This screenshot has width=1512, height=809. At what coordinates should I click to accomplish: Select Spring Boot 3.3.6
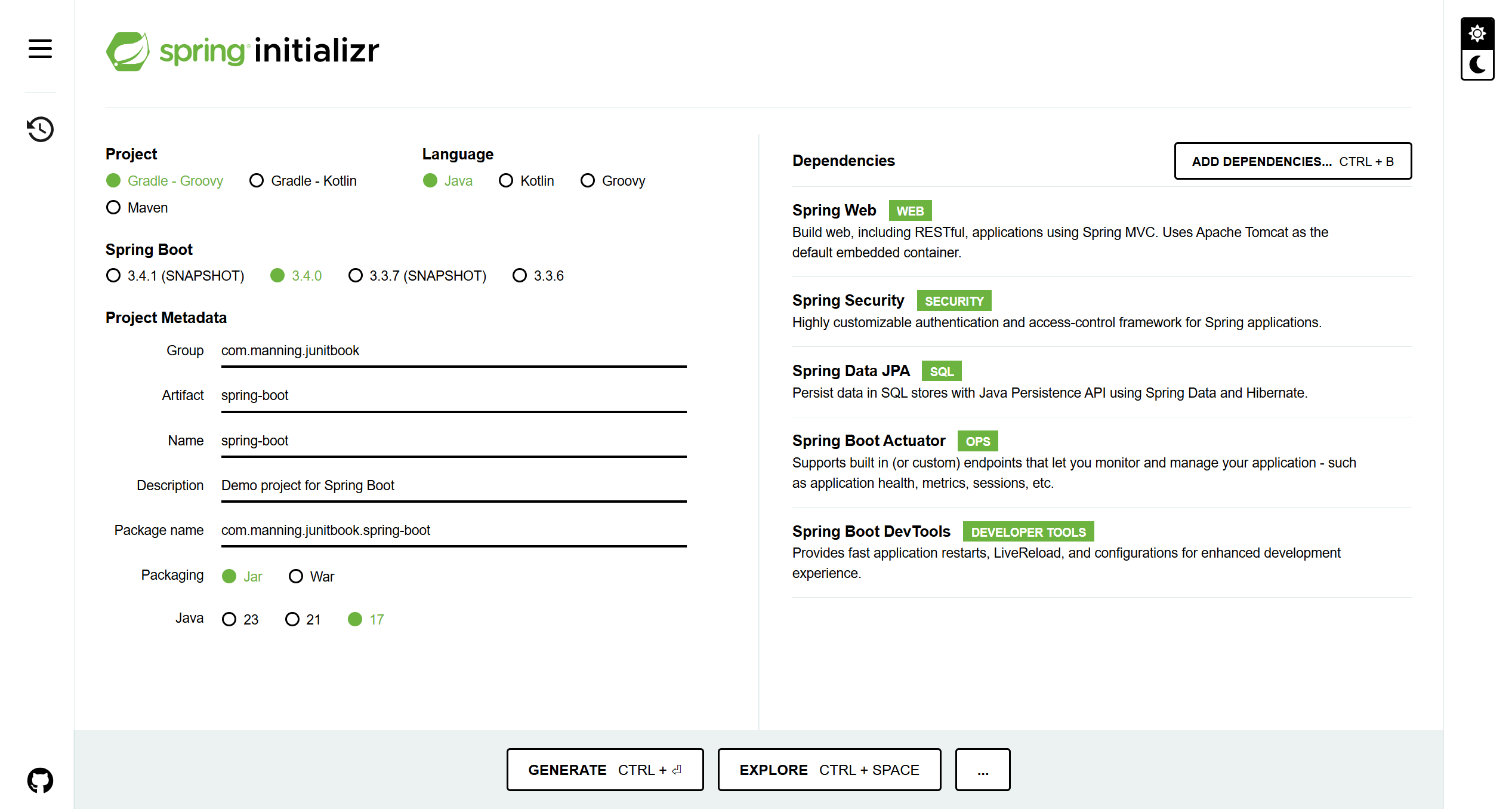tap(538, 276)
